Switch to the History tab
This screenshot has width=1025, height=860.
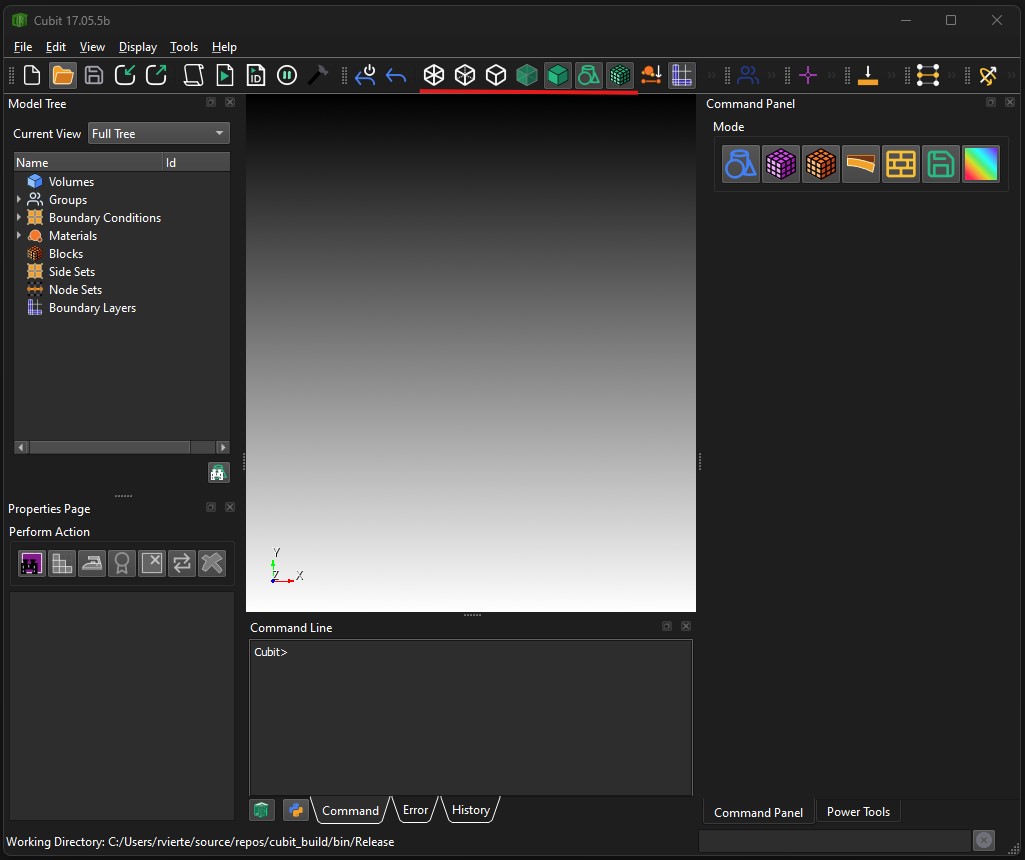[x=470, y=810]
